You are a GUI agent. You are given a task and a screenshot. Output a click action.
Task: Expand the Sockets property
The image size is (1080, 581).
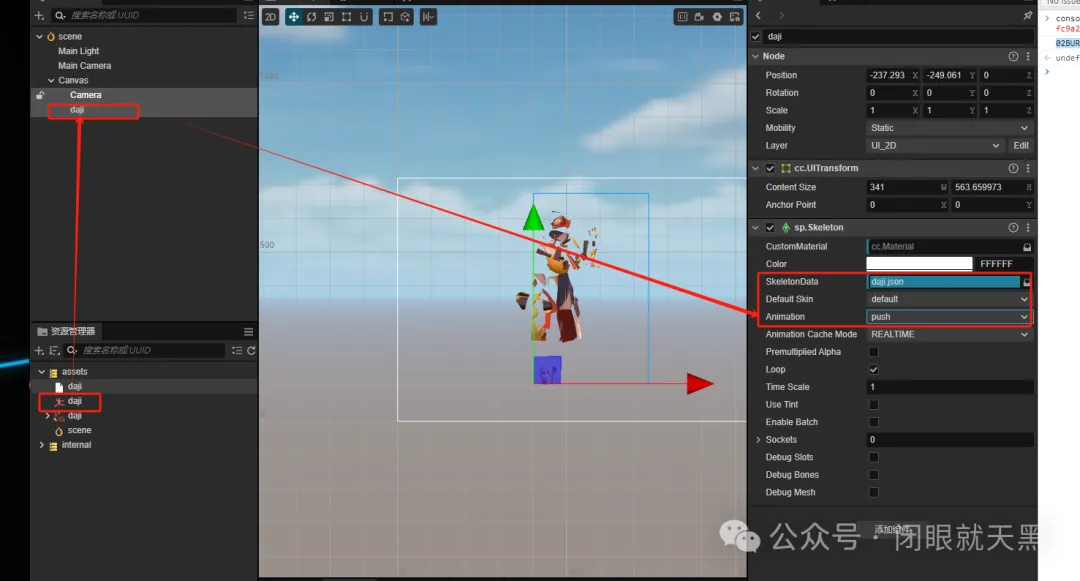758,440
